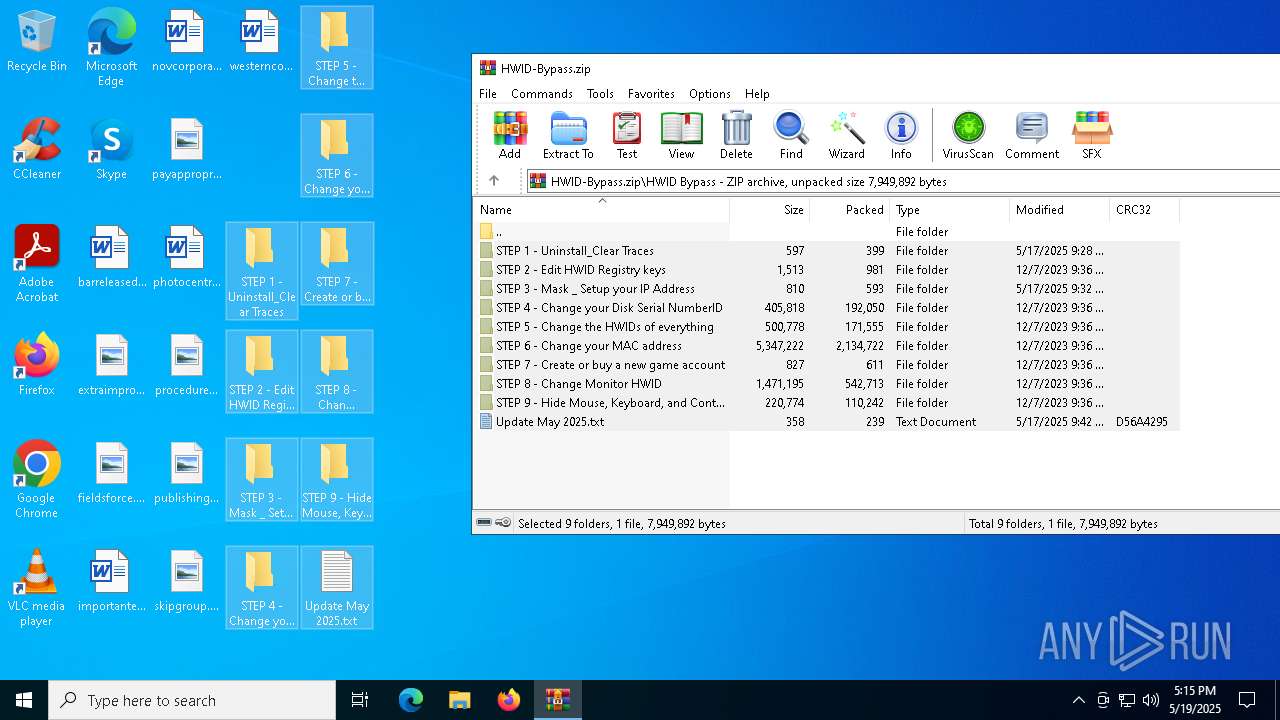Open the Tools menu
Image resolution: width=1280 pixels, height=720 pixels.
pos(600,94)
